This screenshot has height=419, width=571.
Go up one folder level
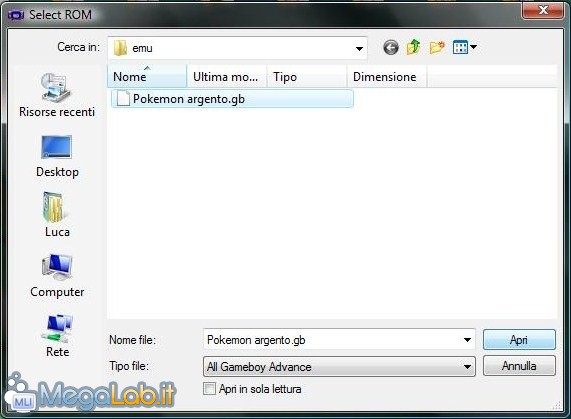(x=414, y=47)
